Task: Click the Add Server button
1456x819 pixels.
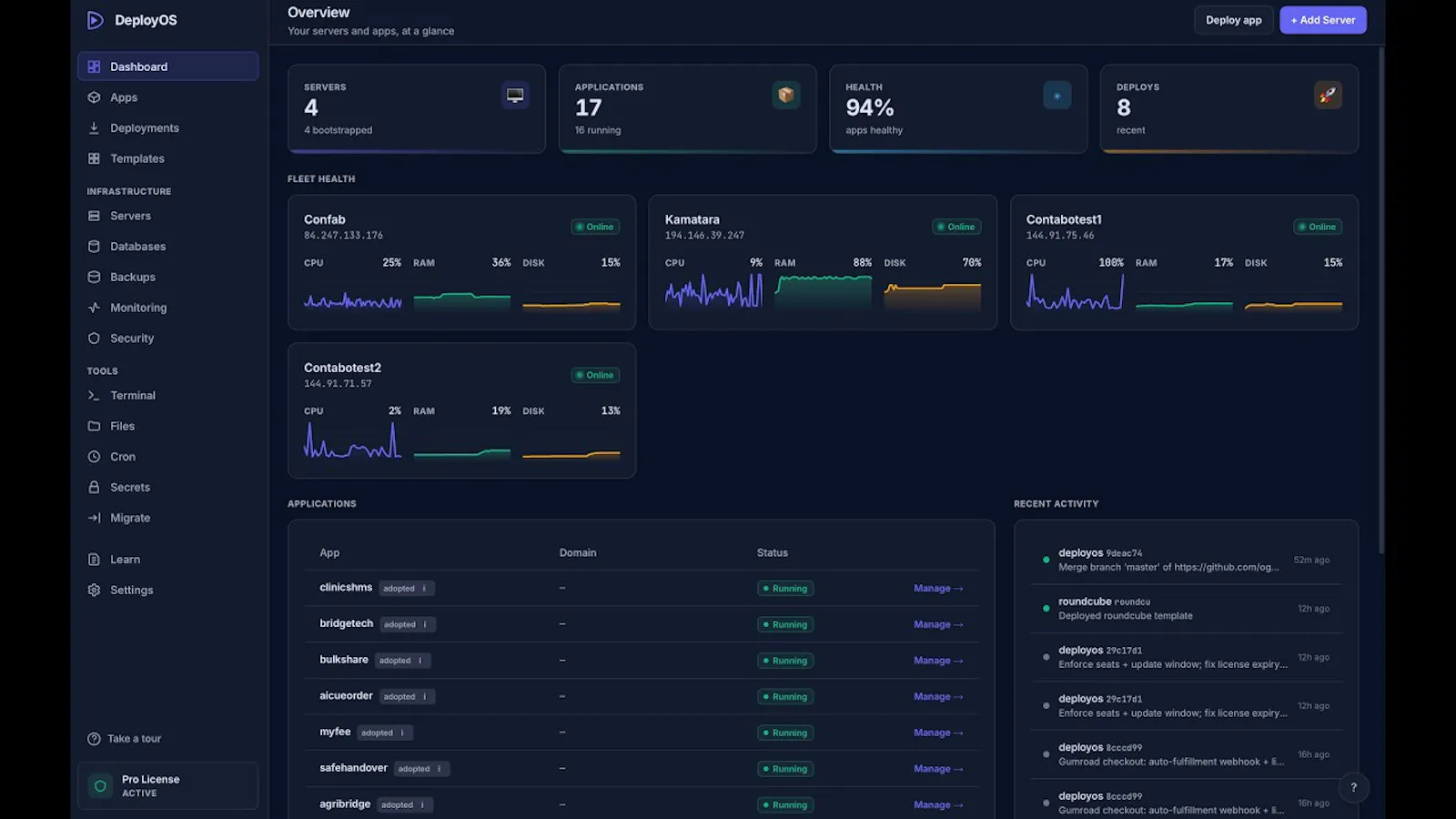Action: 1323,20
